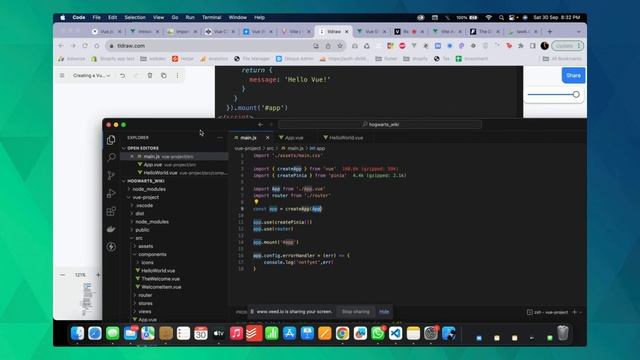Open the File menu
Screen dimensions: 640x360
click(x=96, y=18)
